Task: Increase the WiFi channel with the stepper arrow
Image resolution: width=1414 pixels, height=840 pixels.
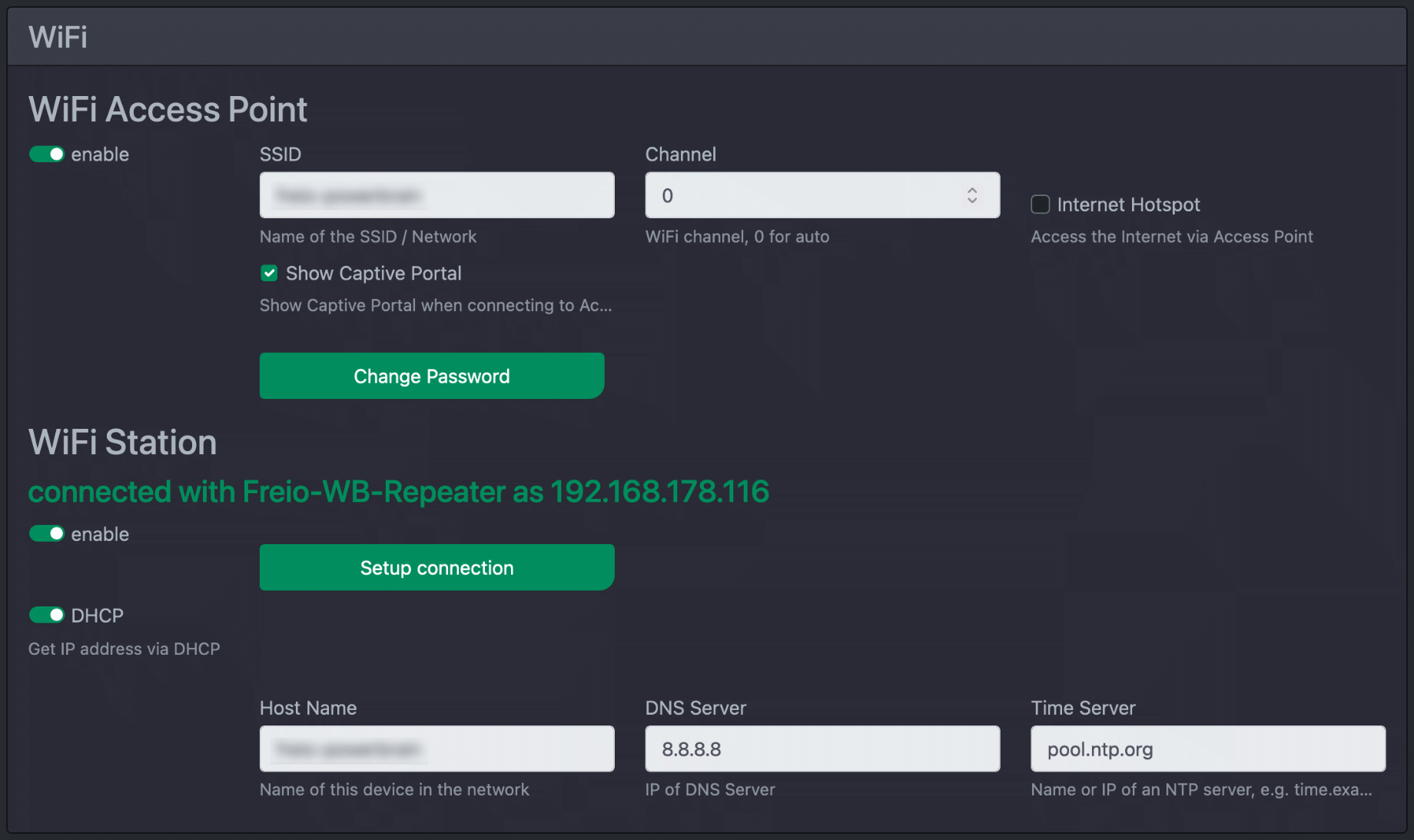Action: 971,191
